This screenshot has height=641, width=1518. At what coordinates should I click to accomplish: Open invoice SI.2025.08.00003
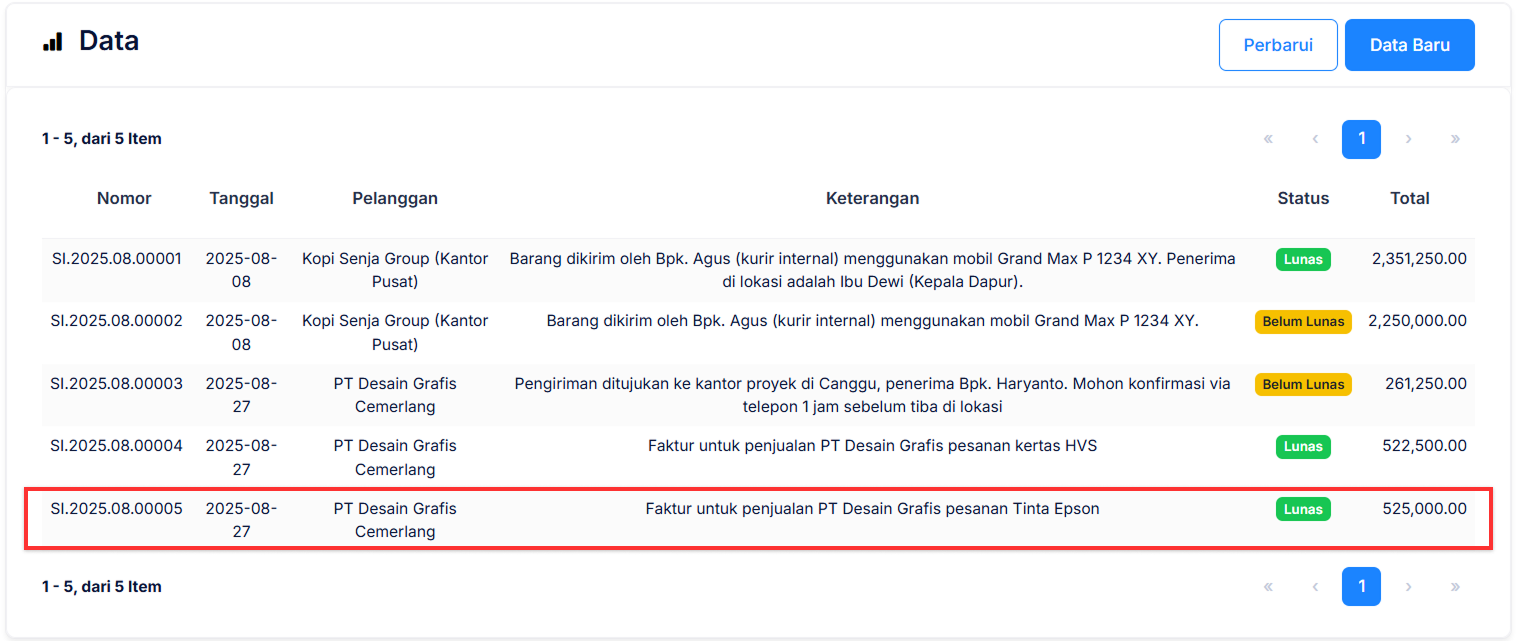click(117, 384)
